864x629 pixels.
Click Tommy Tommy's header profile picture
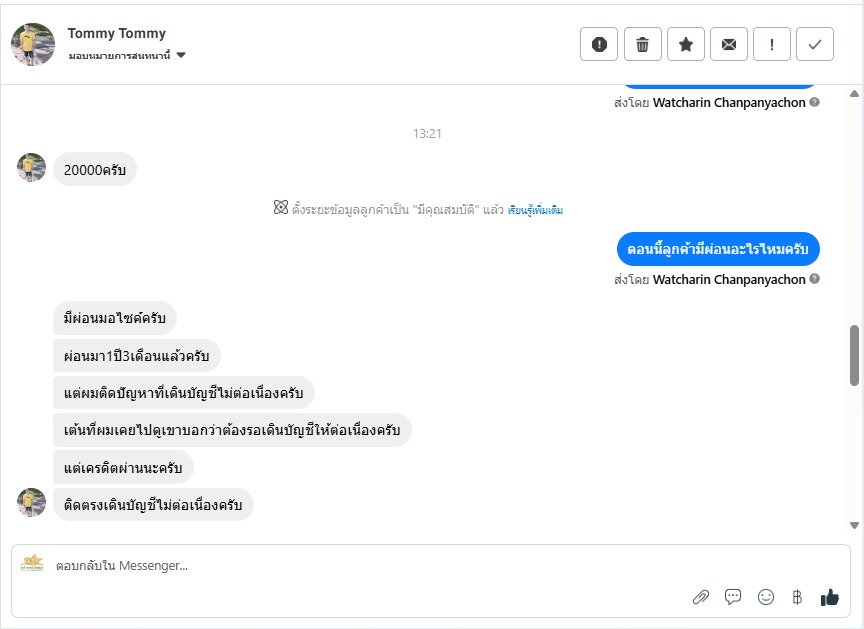point(33,44)
